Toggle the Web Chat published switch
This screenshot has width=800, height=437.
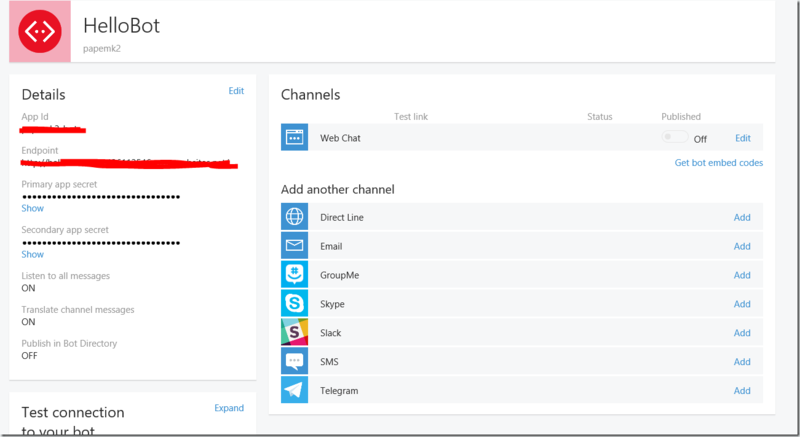pos(675,137)
